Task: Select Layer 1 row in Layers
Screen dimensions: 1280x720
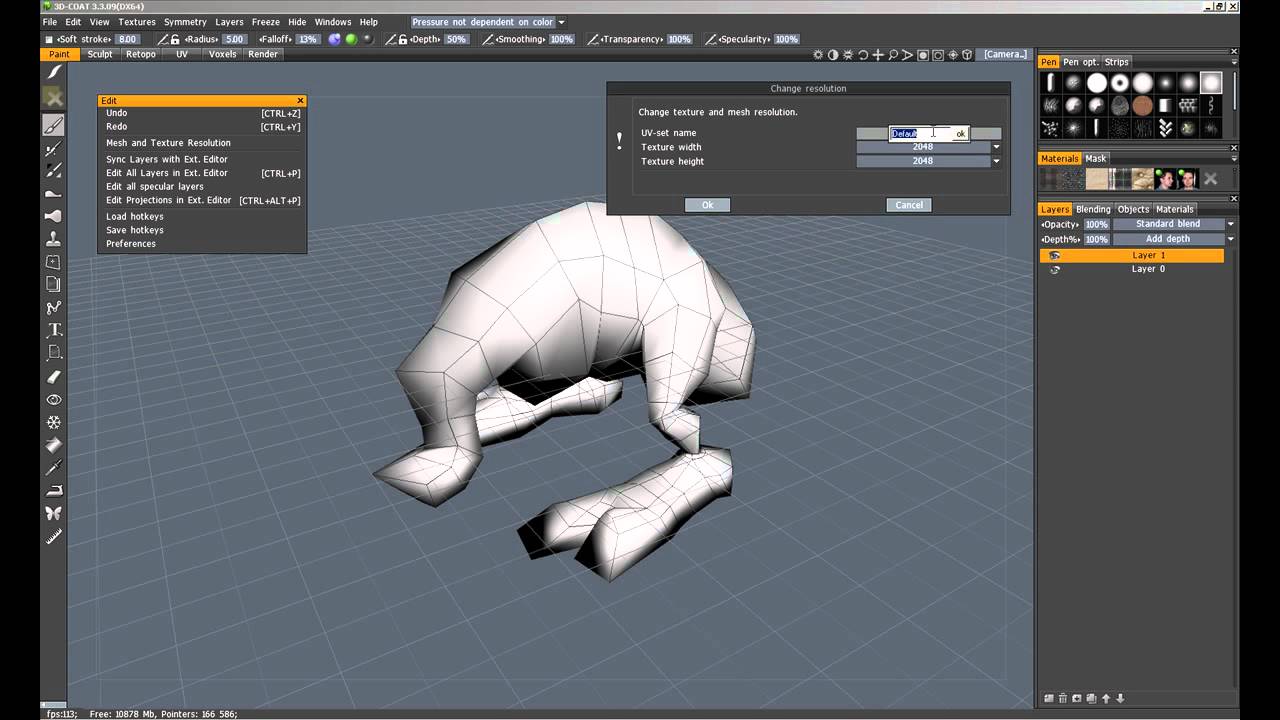Action: pos(1132,256)
